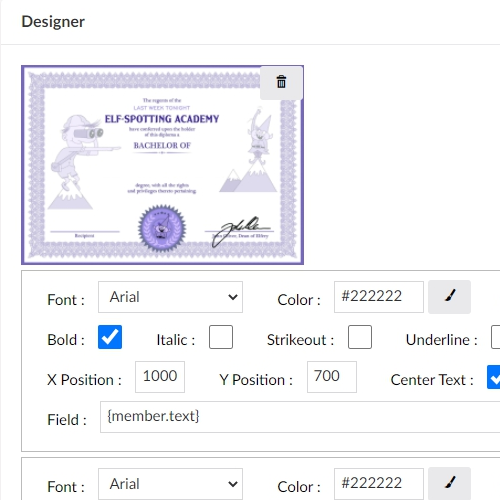Select the Italic label

point(176,340)
